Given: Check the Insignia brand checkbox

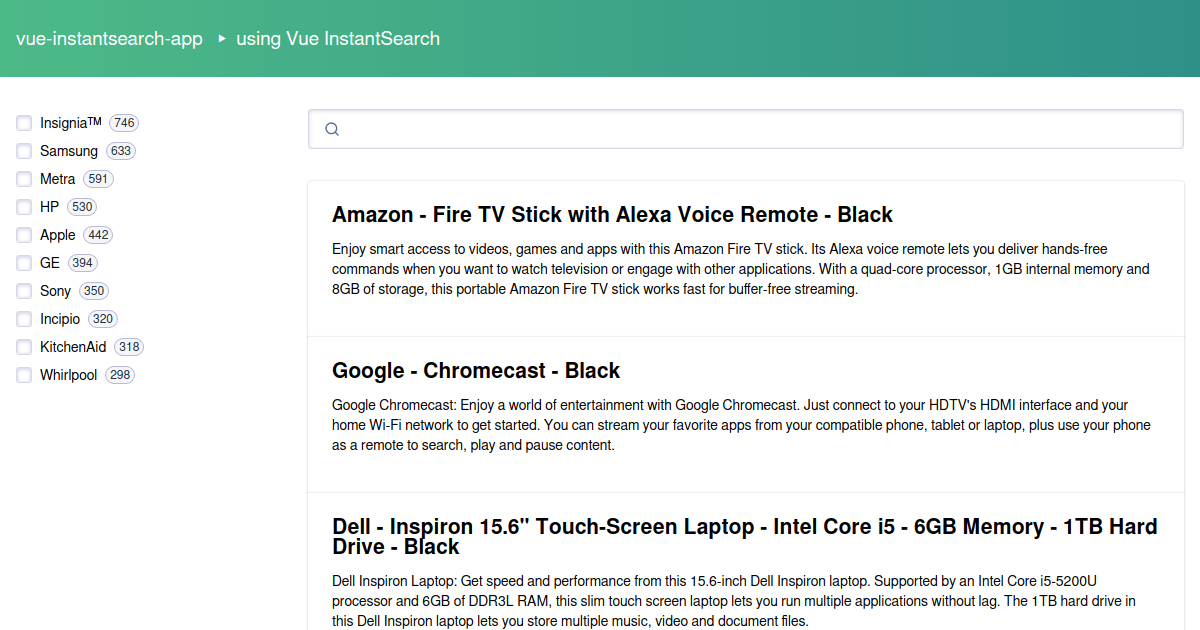Looking at the screenshot, I should 24,123.
